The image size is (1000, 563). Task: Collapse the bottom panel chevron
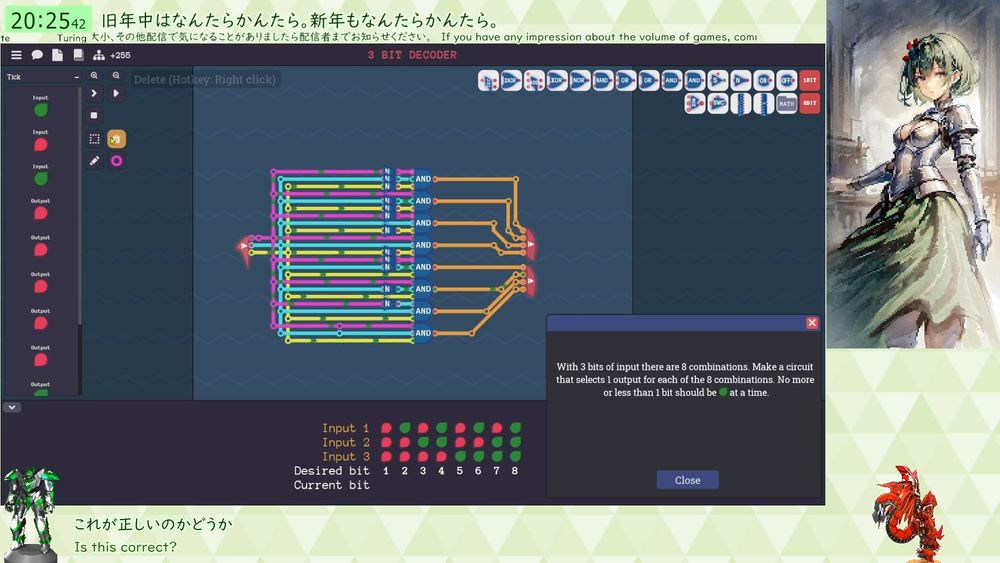[x=12, y=407]
